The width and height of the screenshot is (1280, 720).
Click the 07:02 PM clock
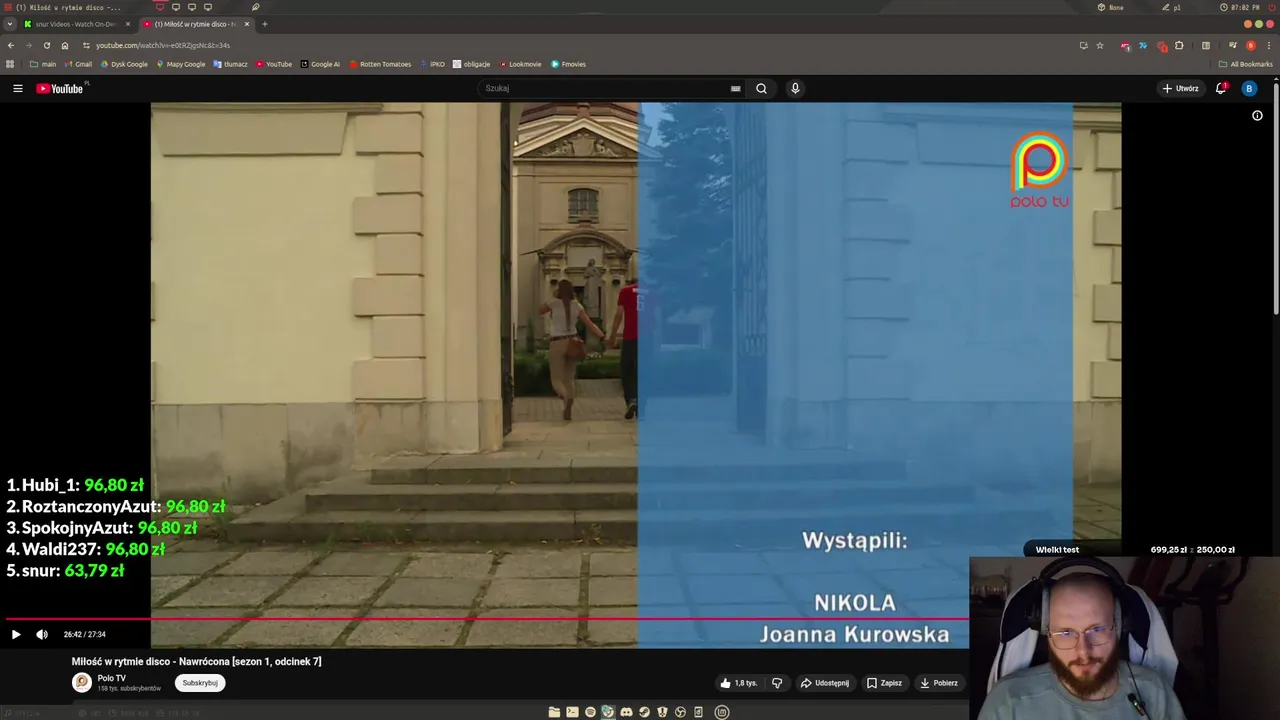(x=1241, y=7)
